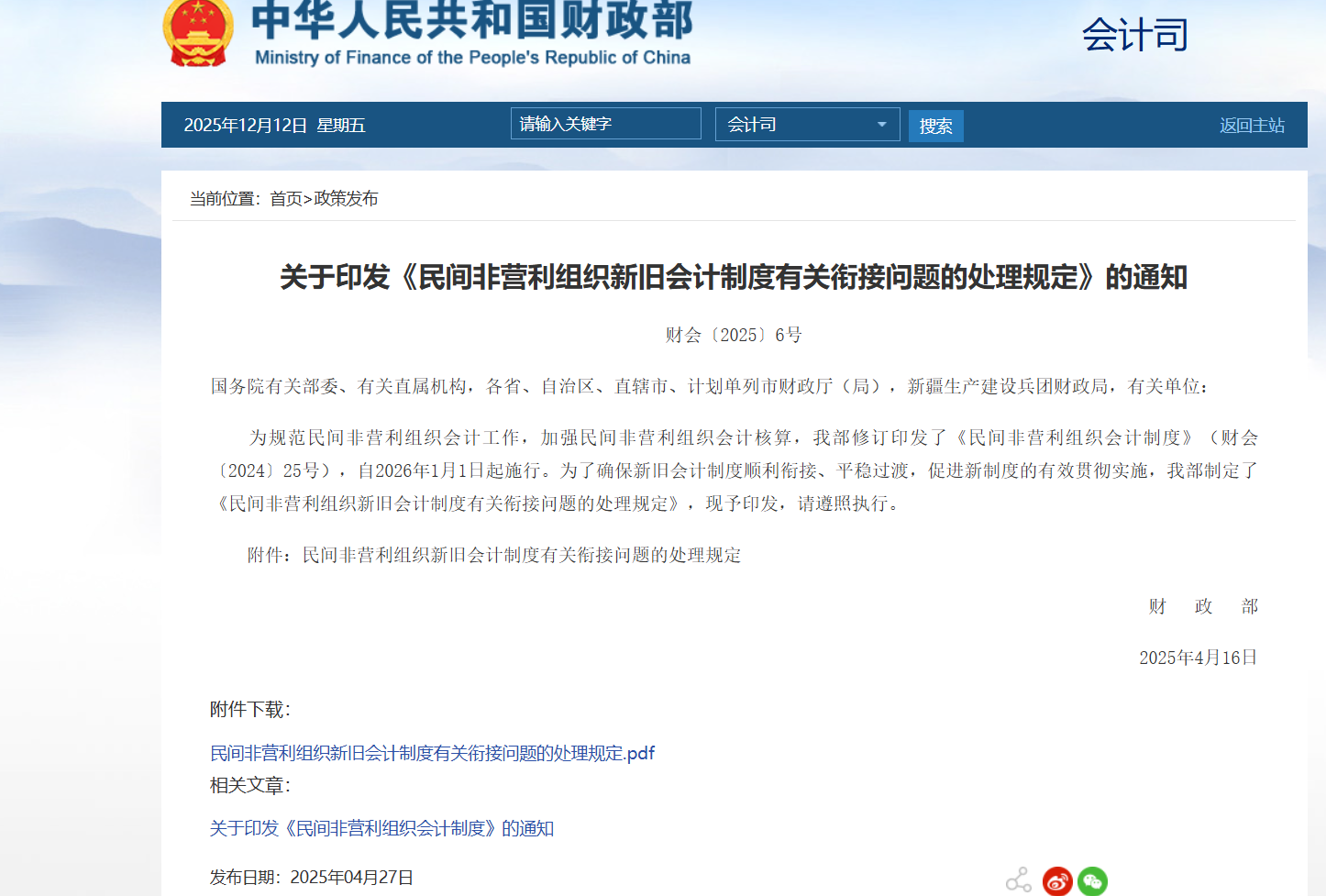Click document number 财会〔2025〕6号

734,335
